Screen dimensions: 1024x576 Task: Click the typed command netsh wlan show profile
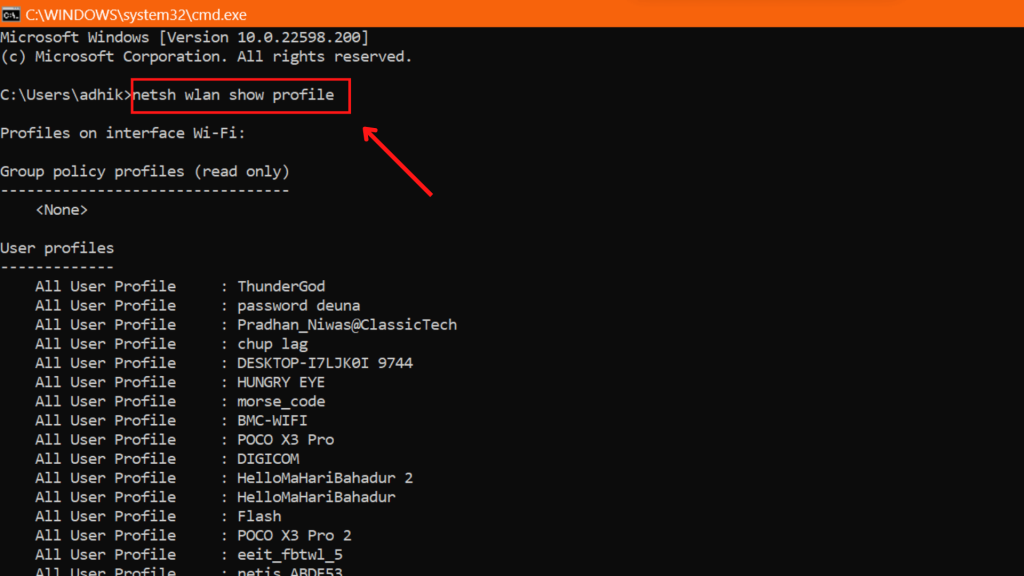click(x=233, y=95)
